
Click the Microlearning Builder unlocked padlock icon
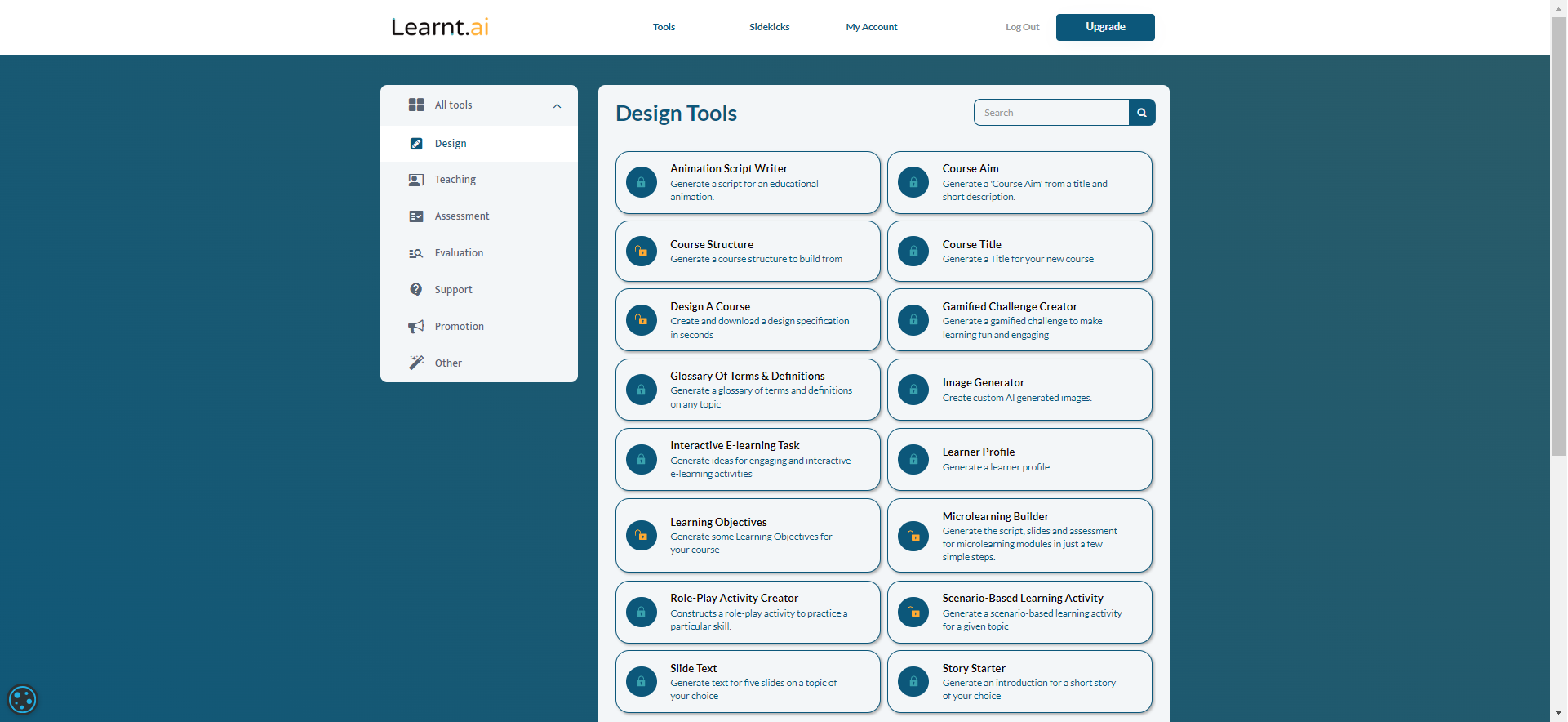[x=913, y=536]
